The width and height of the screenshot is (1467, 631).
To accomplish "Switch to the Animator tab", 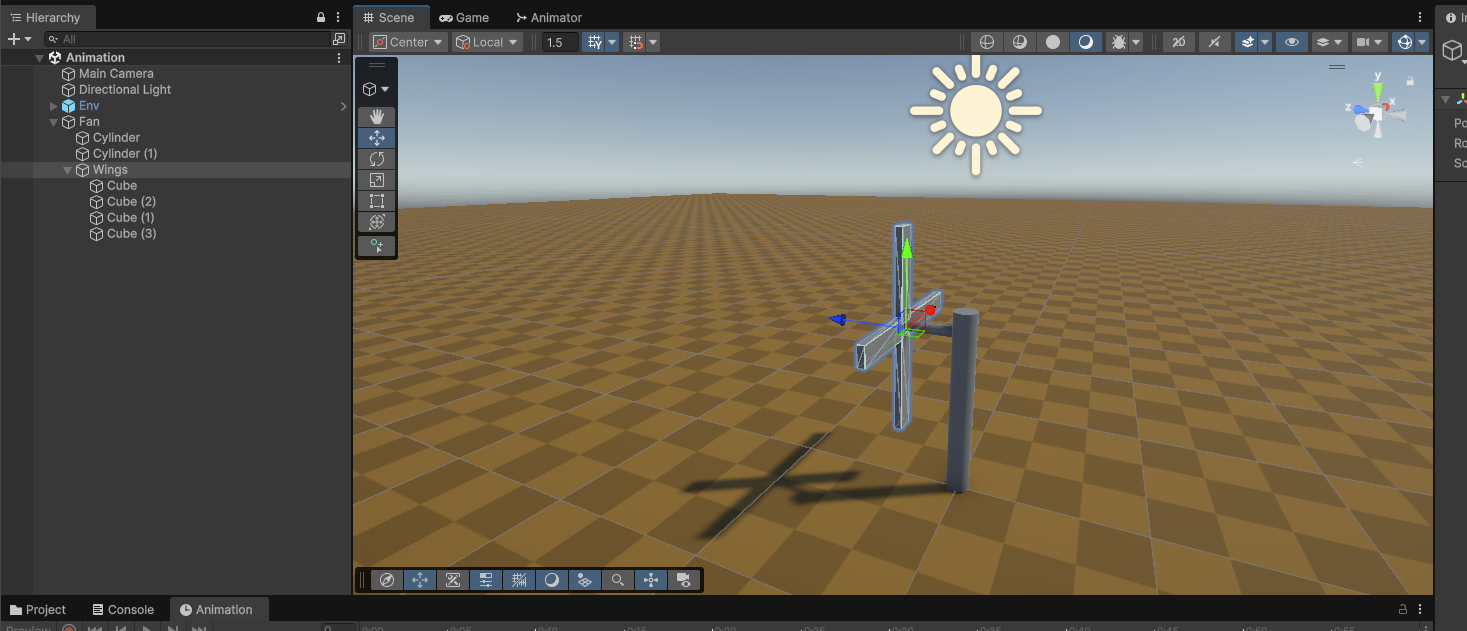I will pyautogui.click(x=548, y=18).
